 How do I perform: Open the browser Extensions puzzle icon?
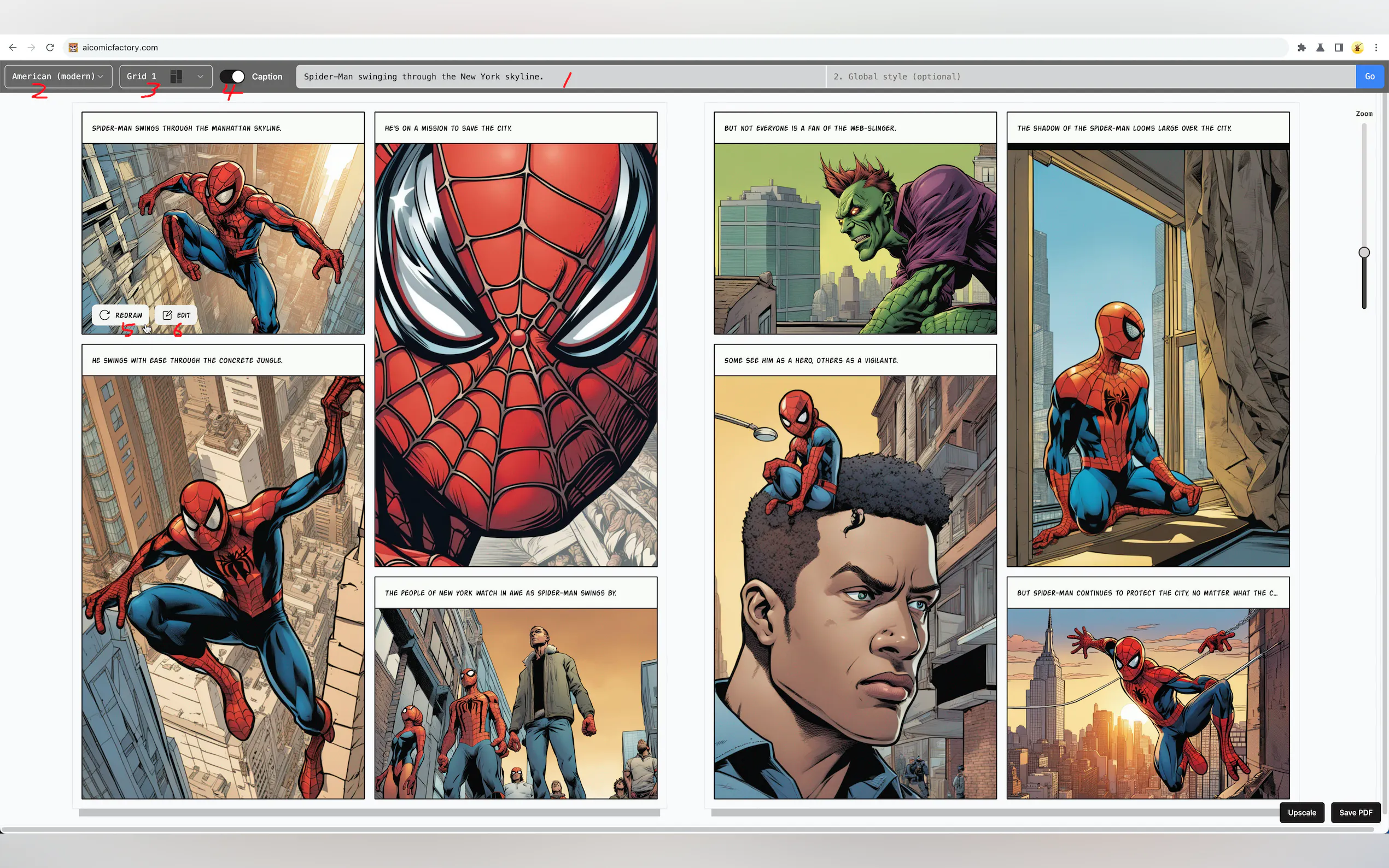(x=1302, y=48)
